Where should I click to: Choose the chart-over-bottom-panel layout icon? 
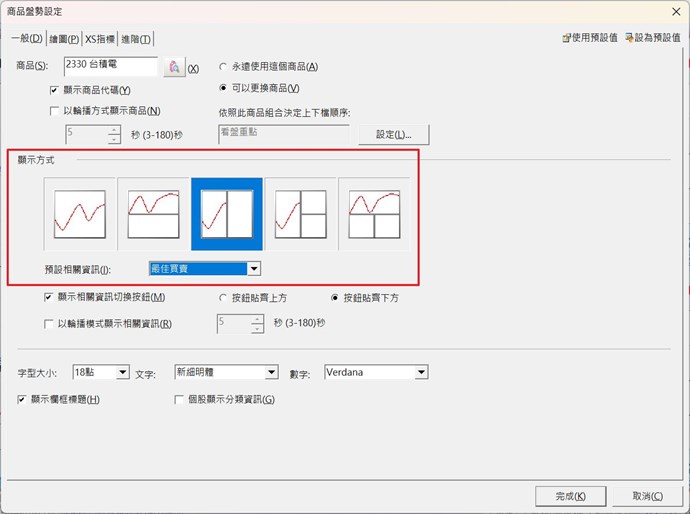(153, 214)
